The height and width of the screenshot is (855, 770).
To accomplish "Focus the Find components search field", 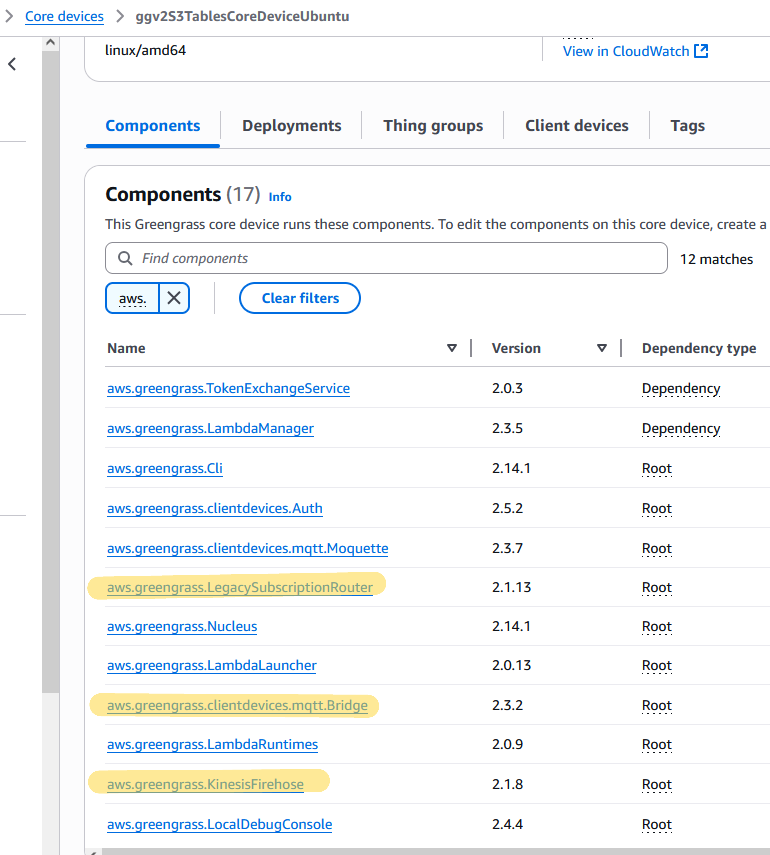I will pos(386,258).
